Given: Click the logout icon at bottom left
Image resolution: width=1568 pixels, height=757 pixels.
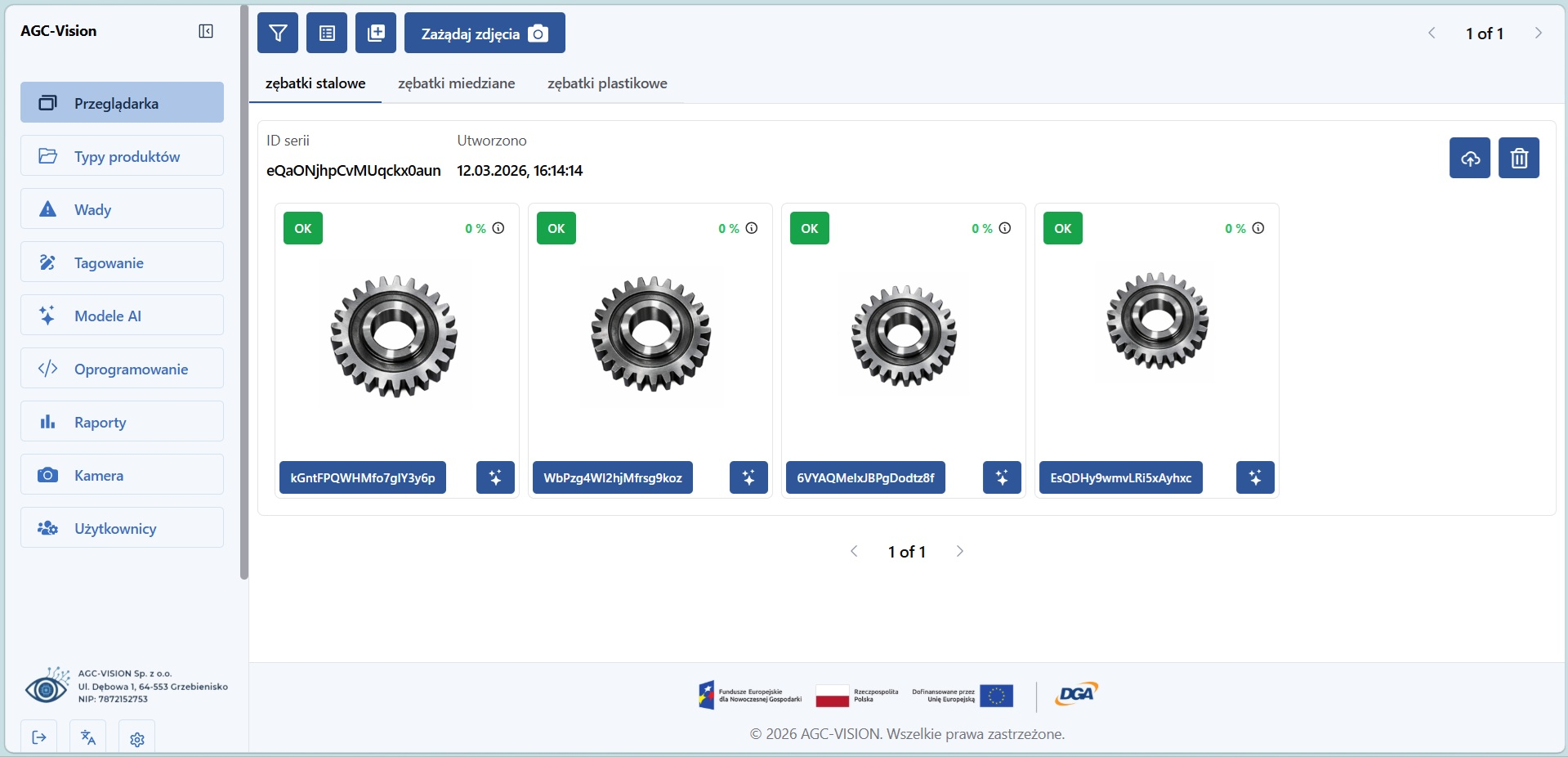Looking at the screenshot, I should click(39, 737).
